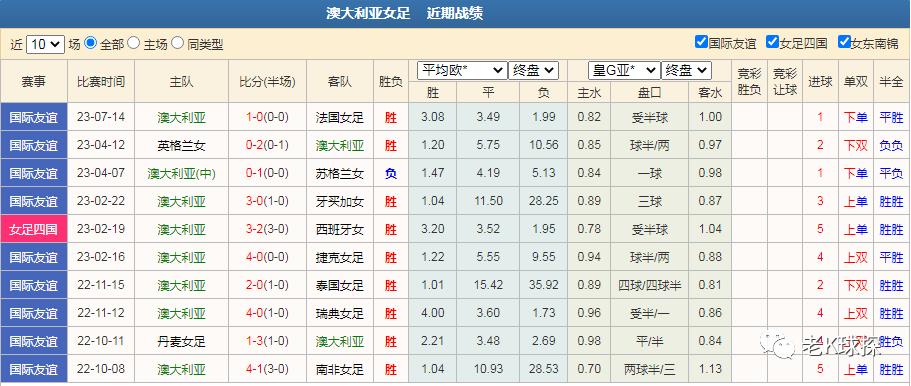The height and width of the screenshot is (386, 911).
Task: Click the 国际友谊 tag for 23-07-14 match
Action: [34, 117]
